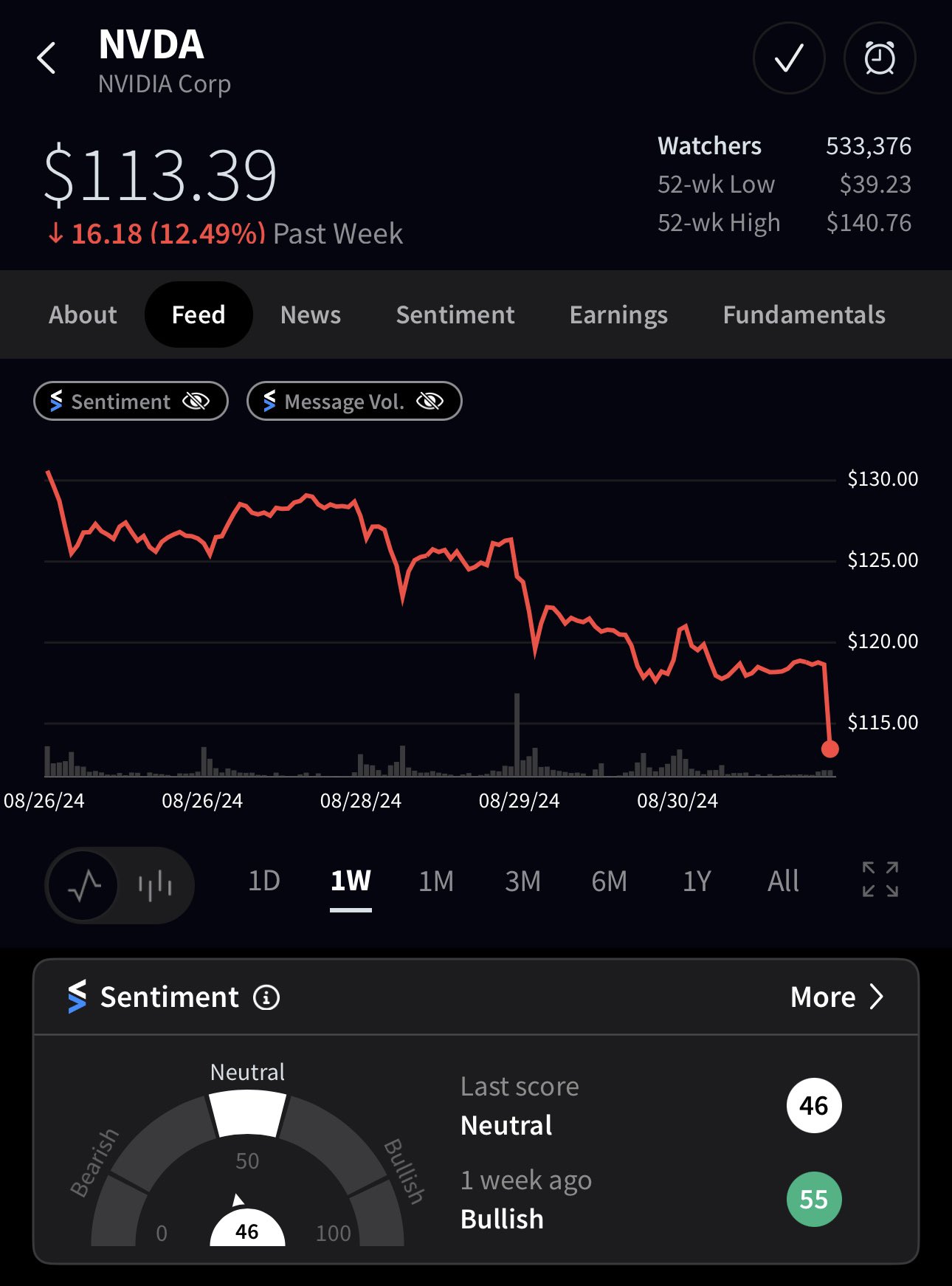Select 3M chart range

[x=523, y=881]
